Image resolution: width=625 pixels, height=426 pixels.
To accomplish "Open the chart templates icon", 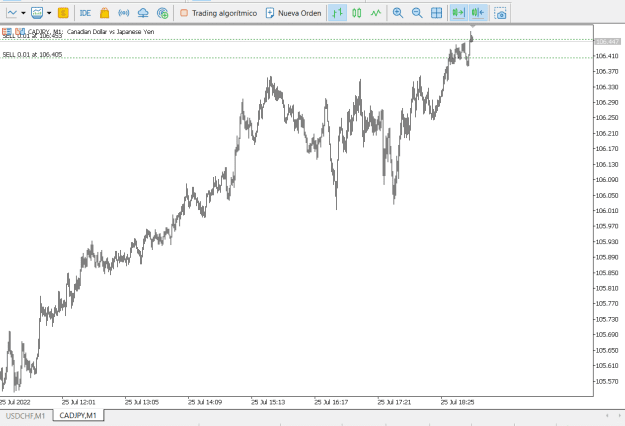I will (37, 13).
